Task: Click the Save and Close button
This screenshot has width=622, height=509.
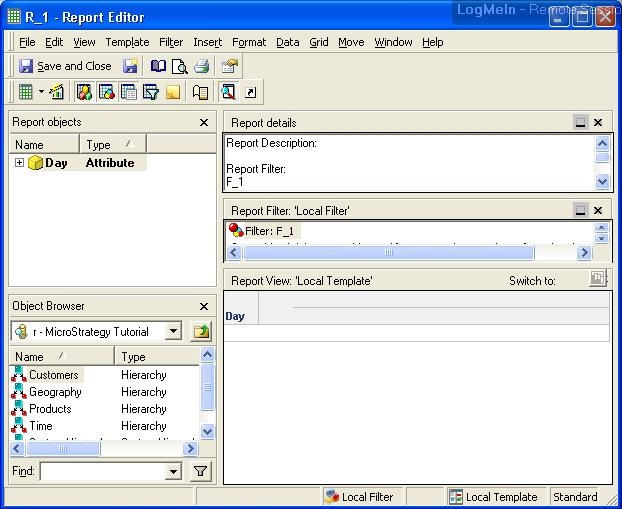Action: tap(65, 66)
